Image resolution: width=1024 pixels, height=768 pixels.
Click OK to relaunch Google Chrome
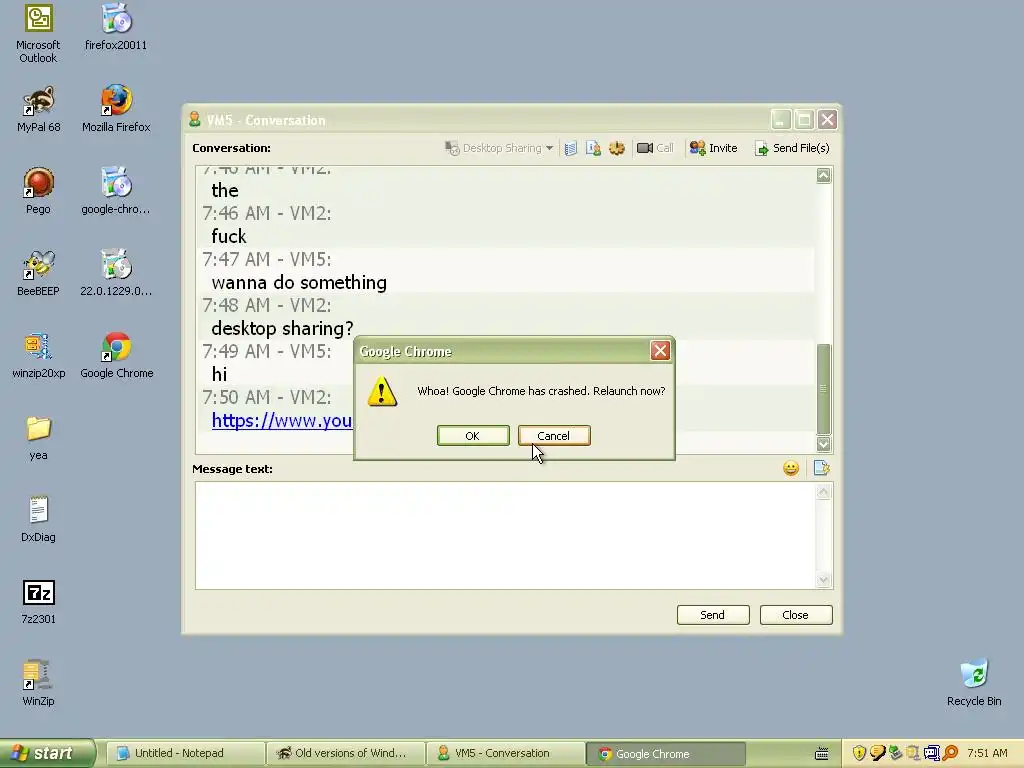tap(473, 436)
